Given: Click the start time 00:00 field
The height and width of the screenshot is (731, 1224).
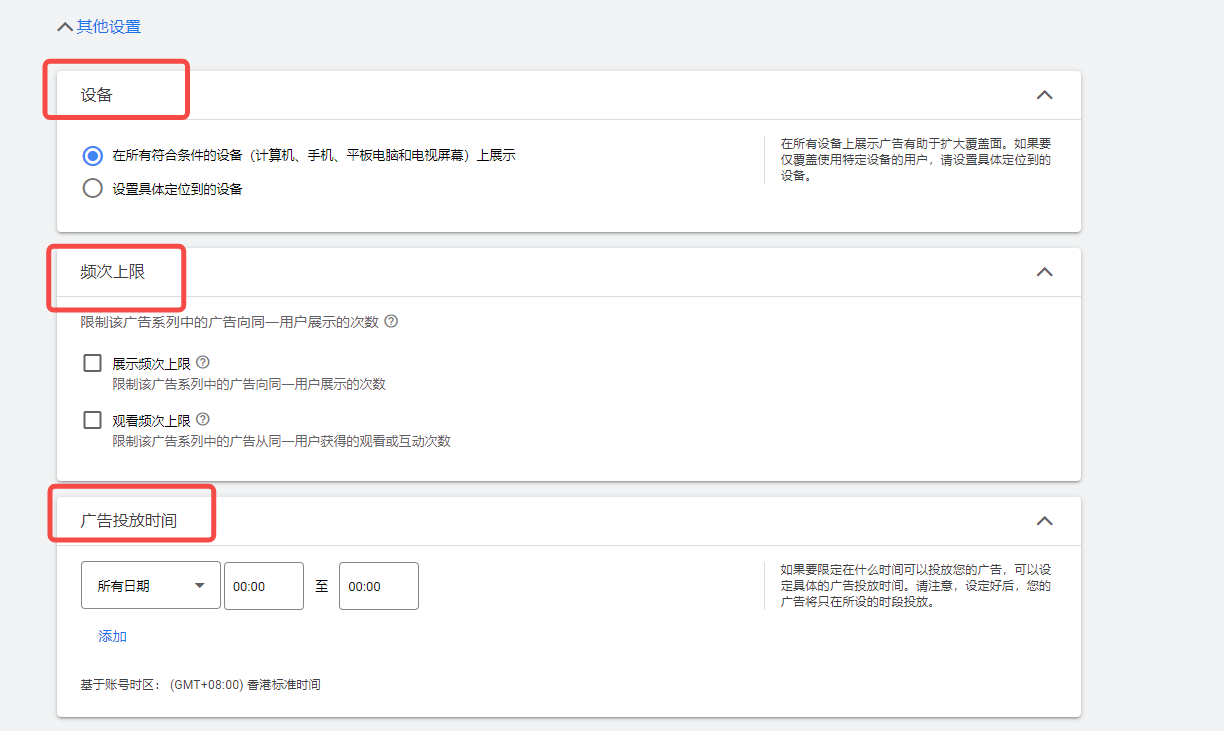Looking at the screenshot, I should click(263, 586).
